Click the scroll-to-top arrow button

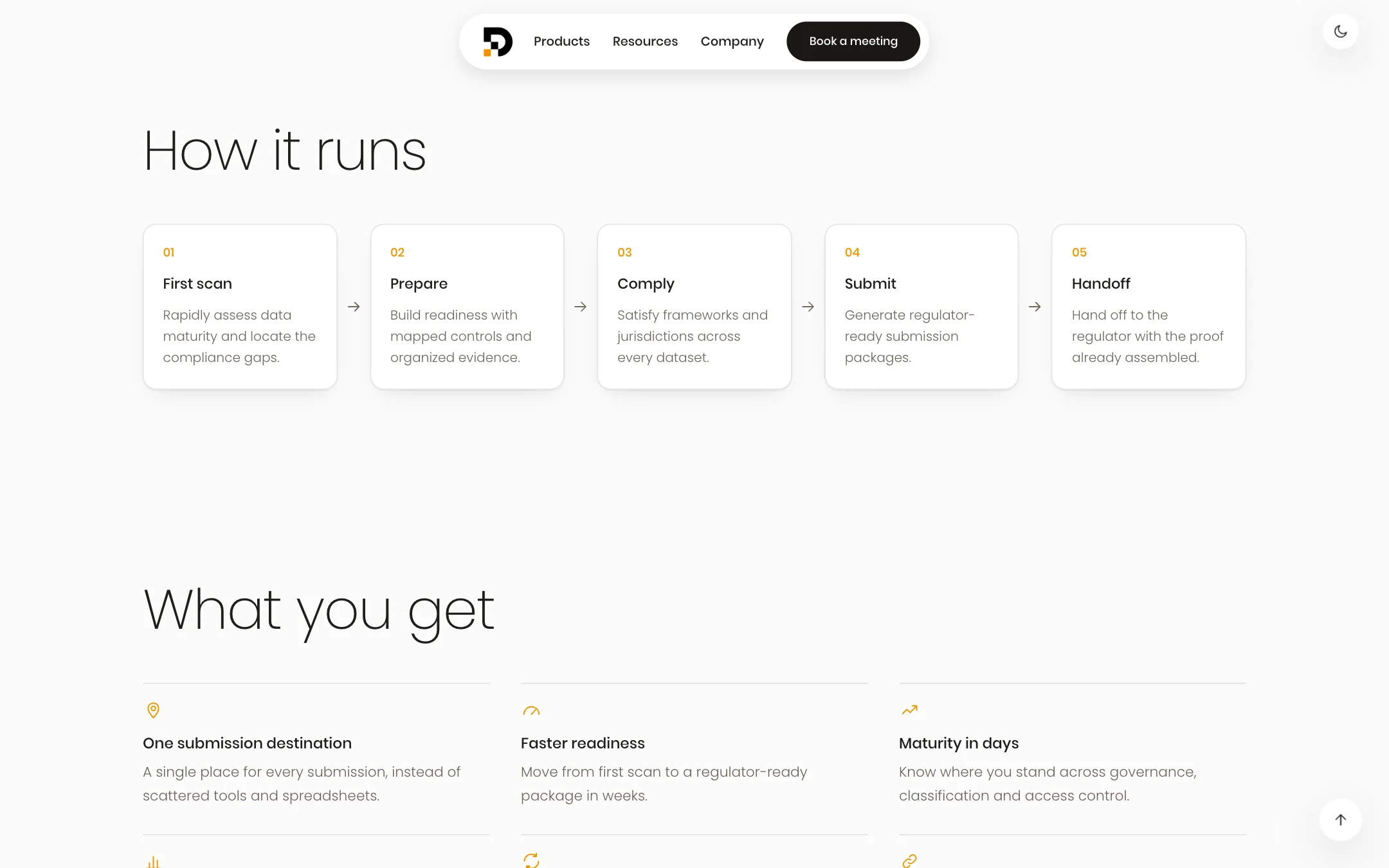(1340, 820)
